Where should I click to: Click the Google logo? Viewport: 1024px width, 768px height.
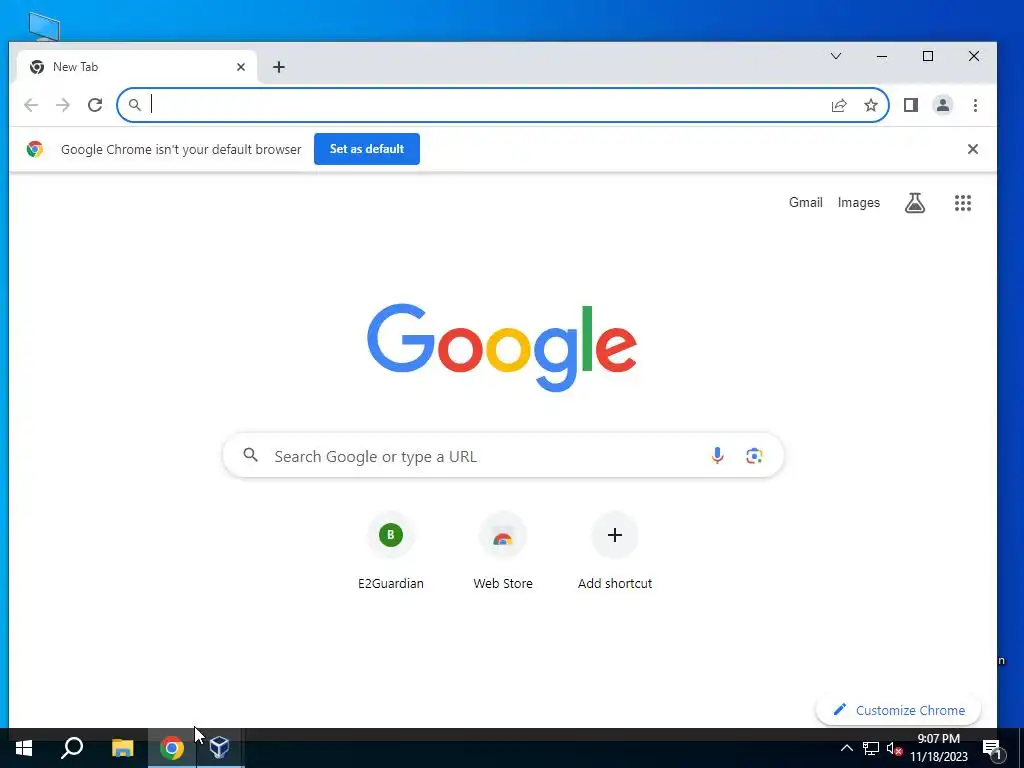pyautogui.click(x=502, y=347)
